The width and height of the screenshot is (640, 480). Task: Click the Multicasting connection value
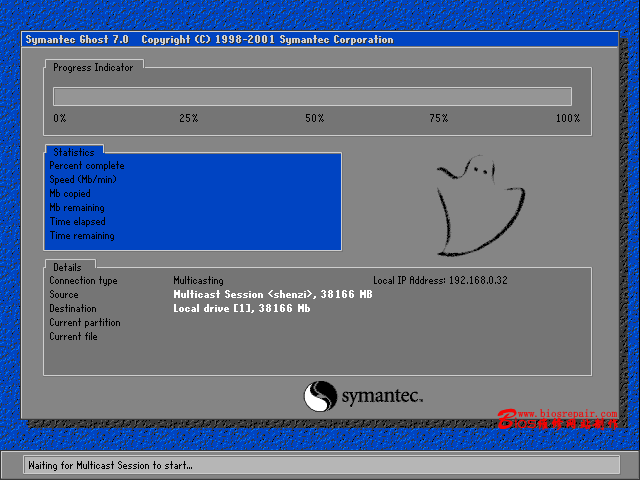click(198, 280)
